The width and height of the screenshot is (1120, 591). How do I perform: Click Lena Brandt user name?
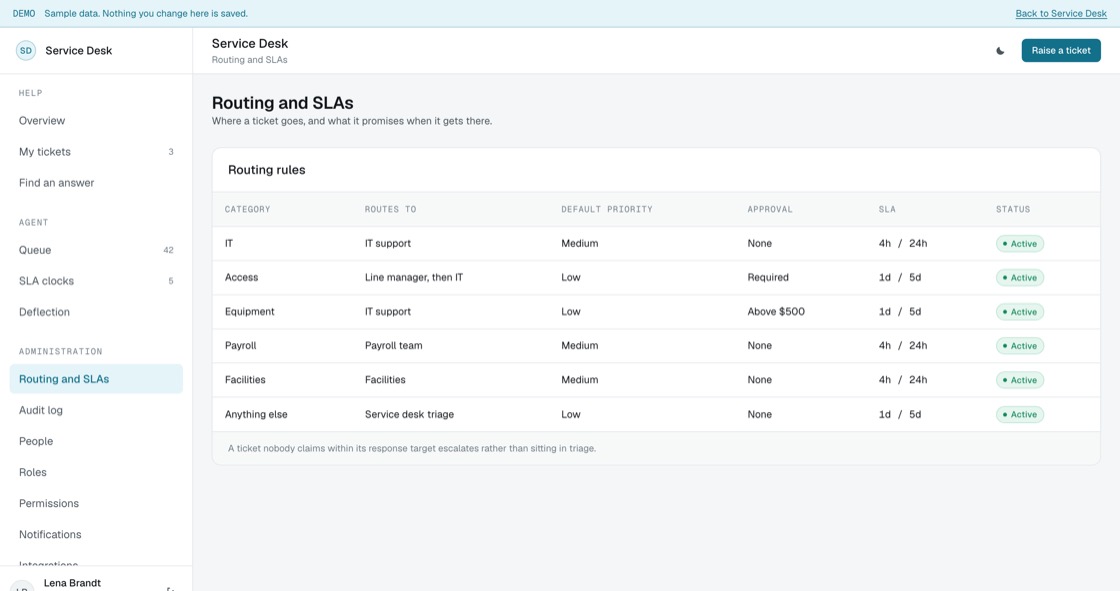[72, 583]
